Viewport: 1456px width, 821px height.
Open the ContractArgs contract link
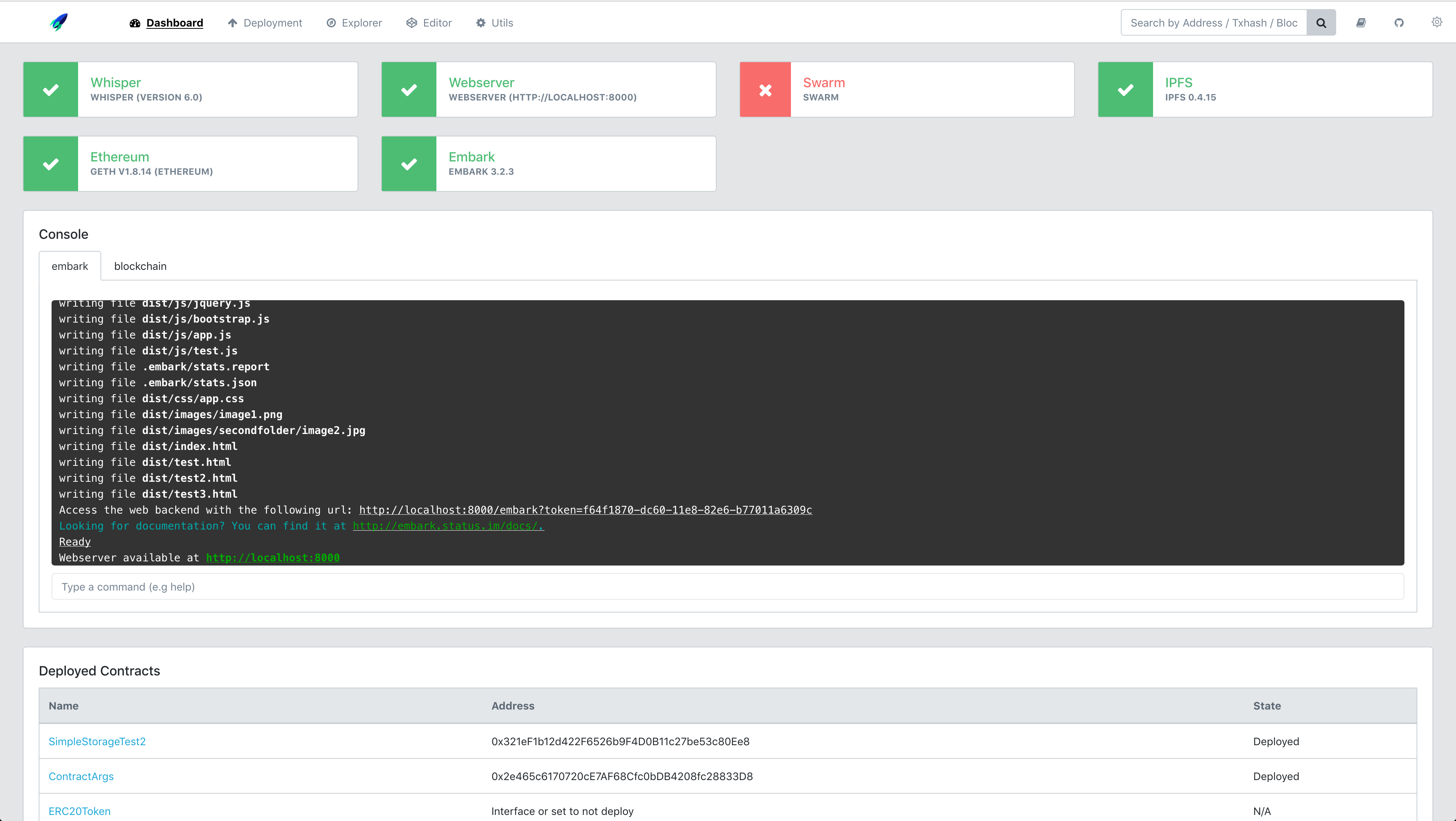pyautogui.click(x=81, y=776)
